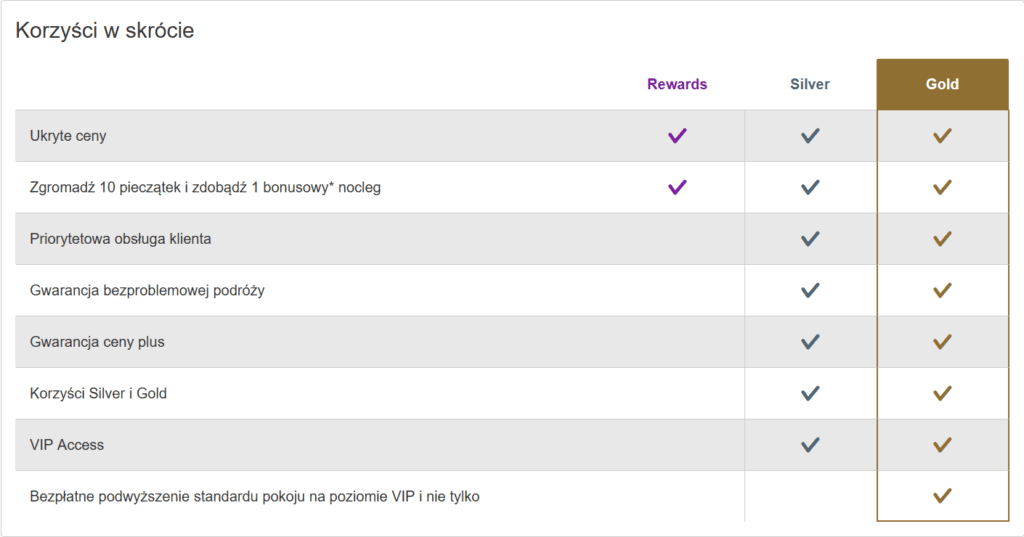Click Gold checkmark for Bezpłatne podwyższenie standardu
1024x537 pixels.
[942, 496]
